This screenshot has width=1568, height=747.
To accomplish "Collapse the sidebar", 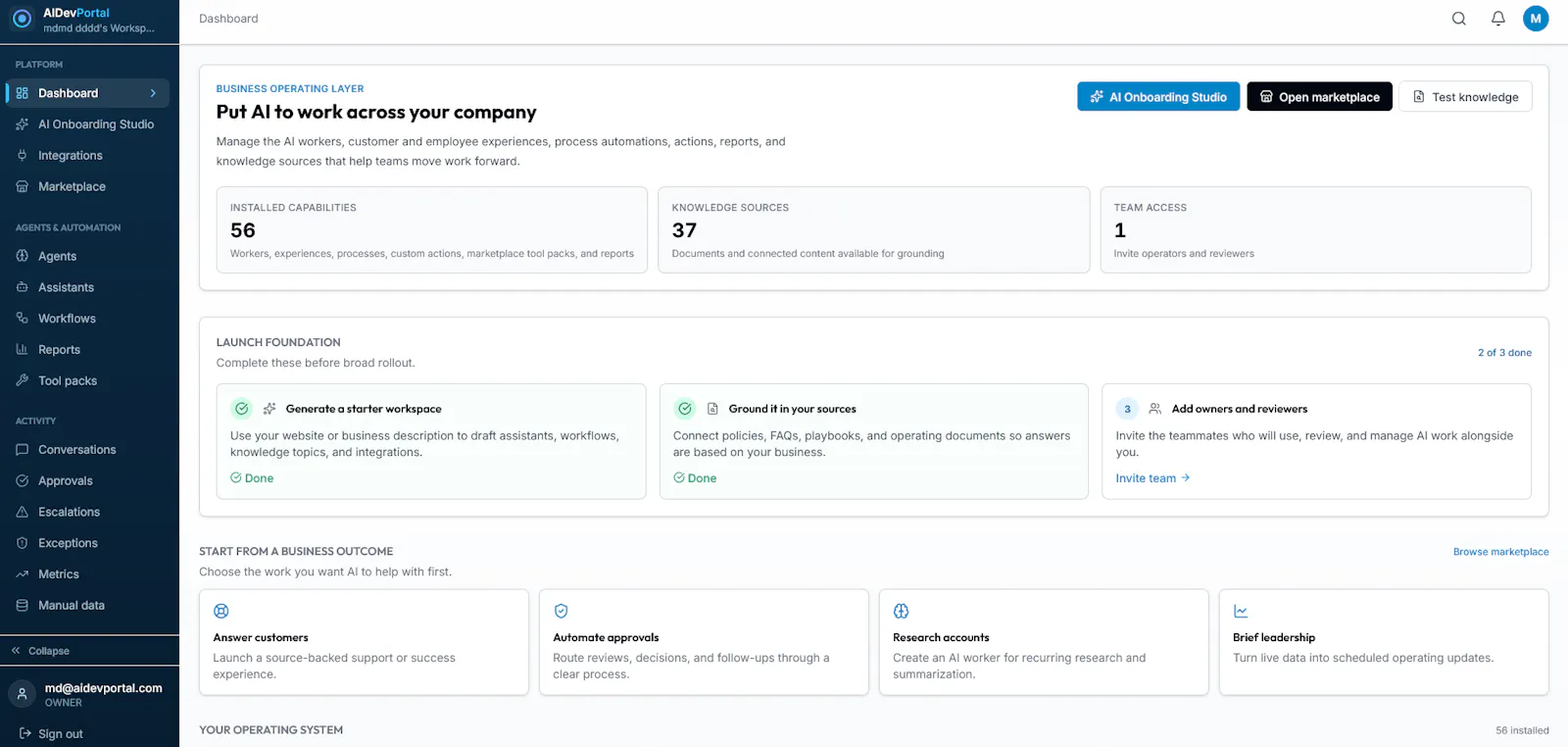I will click(41, 651).
